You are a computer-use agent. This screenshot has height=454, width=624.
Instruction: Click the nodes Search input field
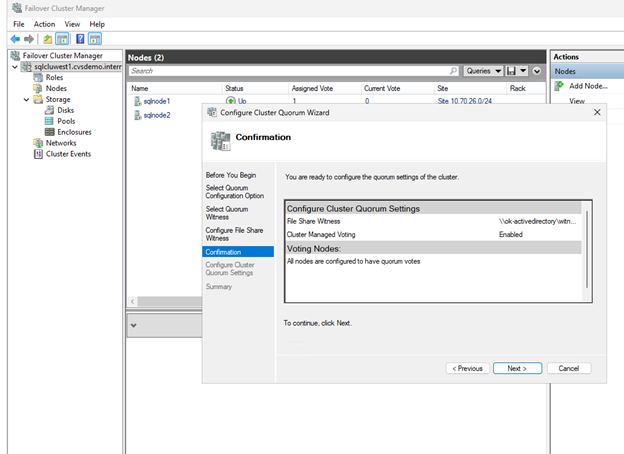pyautogui.click(x=290, y=71)
